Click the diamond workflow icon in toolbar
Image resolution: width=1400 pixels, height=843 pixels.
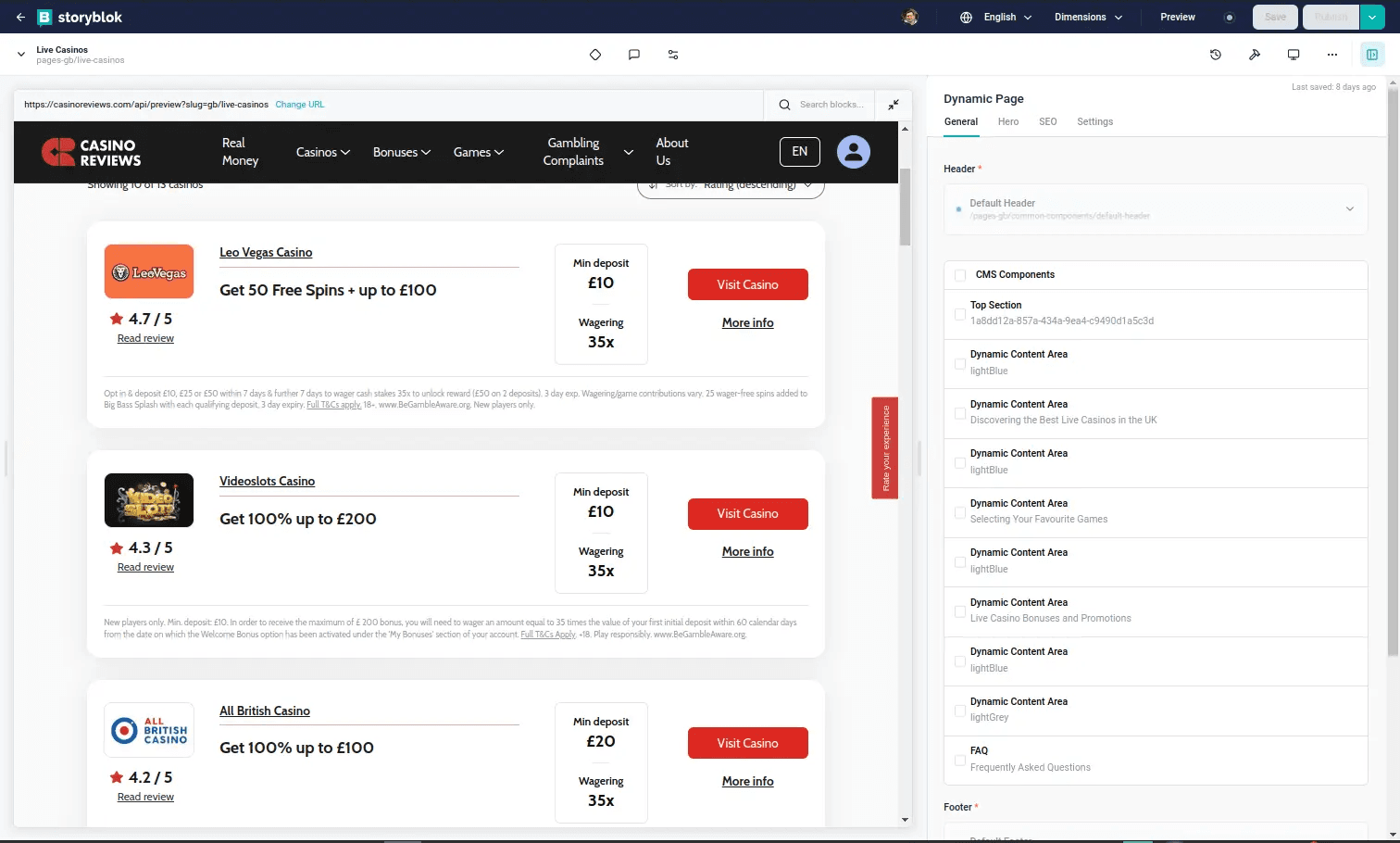[595, 55]
